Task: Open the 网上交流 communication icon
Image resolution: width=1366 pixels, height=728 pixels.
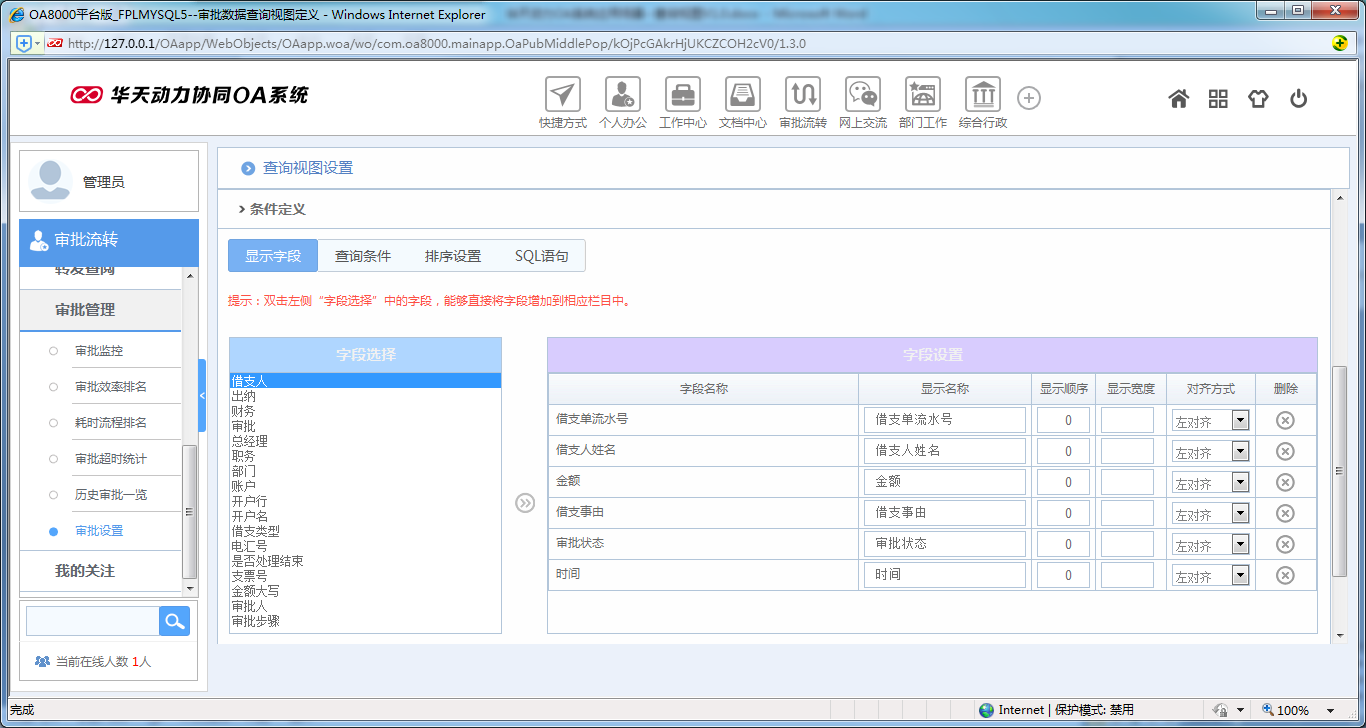Action: pyautogui.click(x=862, y=97)
